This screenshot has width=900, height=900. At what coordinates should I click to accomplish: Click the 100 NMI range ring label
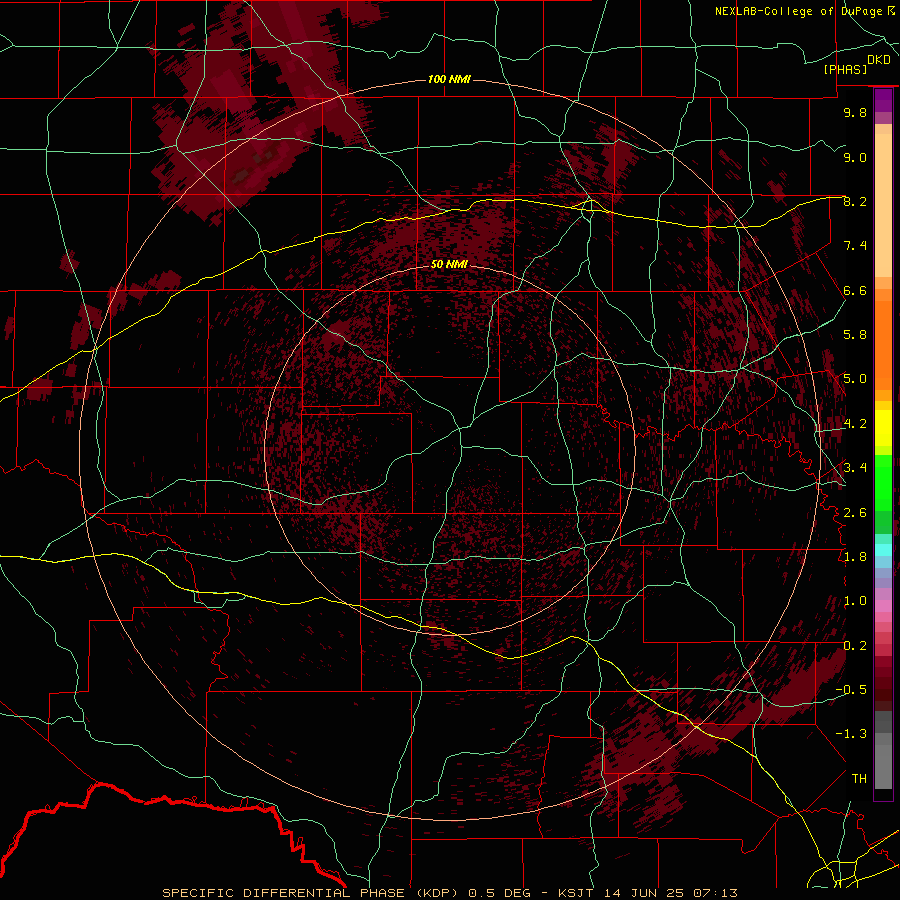(449, 79)
